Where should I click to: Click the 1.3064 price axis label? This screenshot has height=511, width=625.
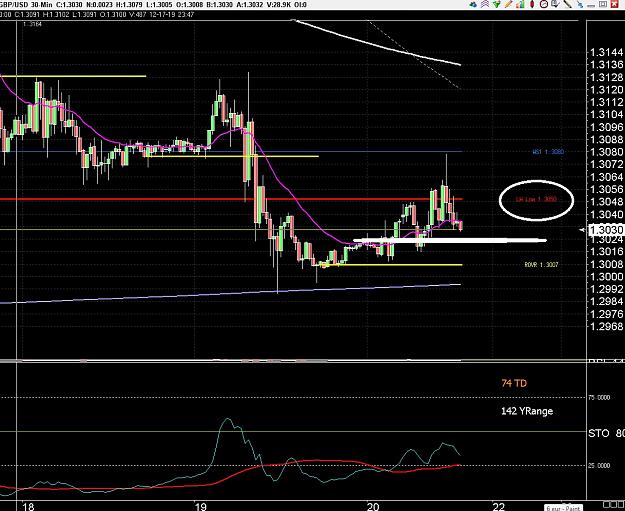606,177
